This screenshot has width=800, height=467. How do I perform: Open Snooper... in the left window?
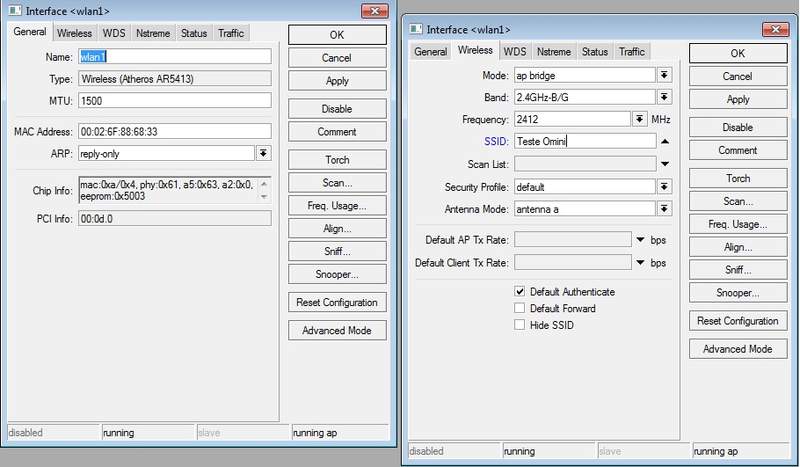click(x=337, y=274)
